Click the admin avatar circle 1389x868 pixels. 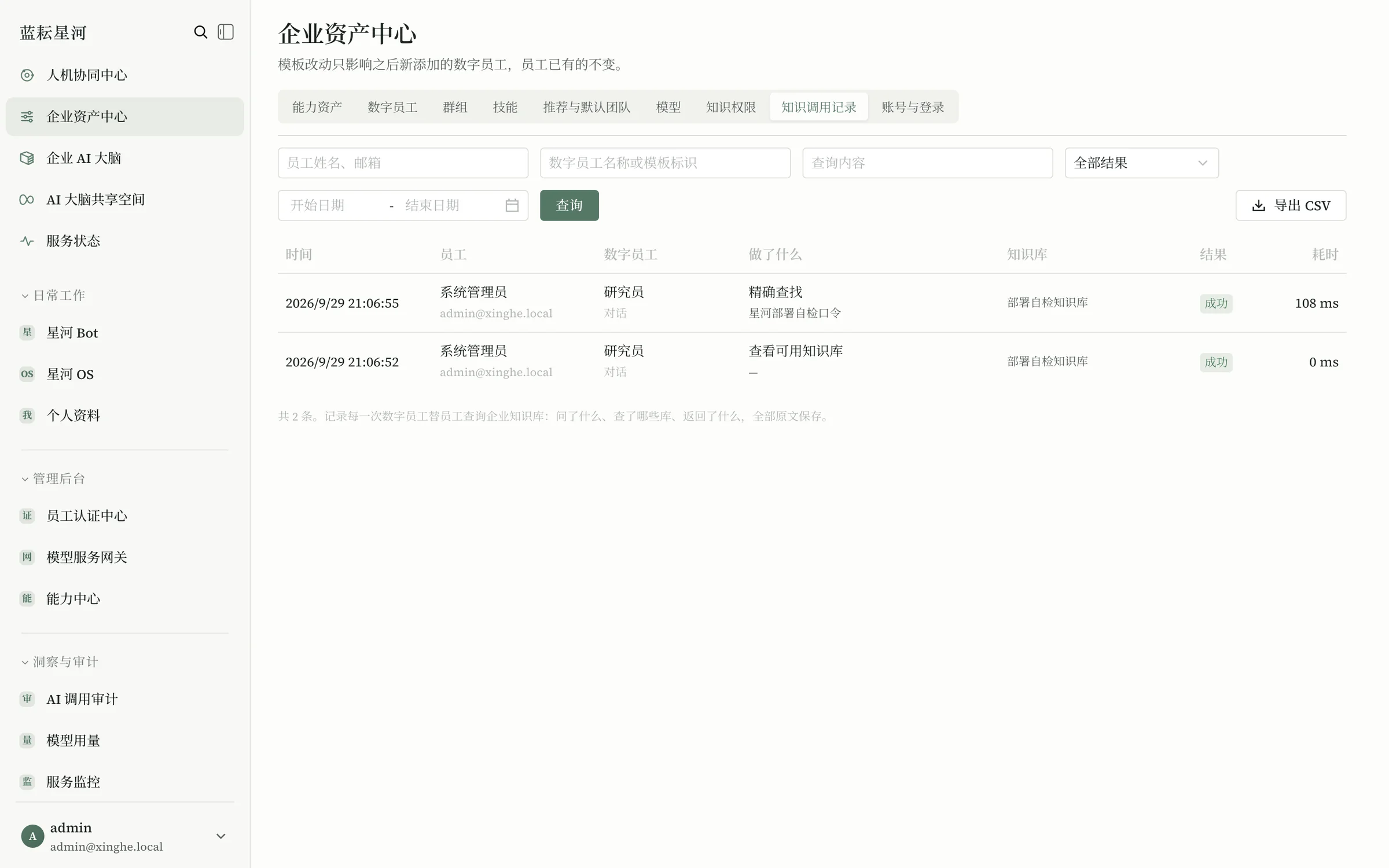click(33, 836)
